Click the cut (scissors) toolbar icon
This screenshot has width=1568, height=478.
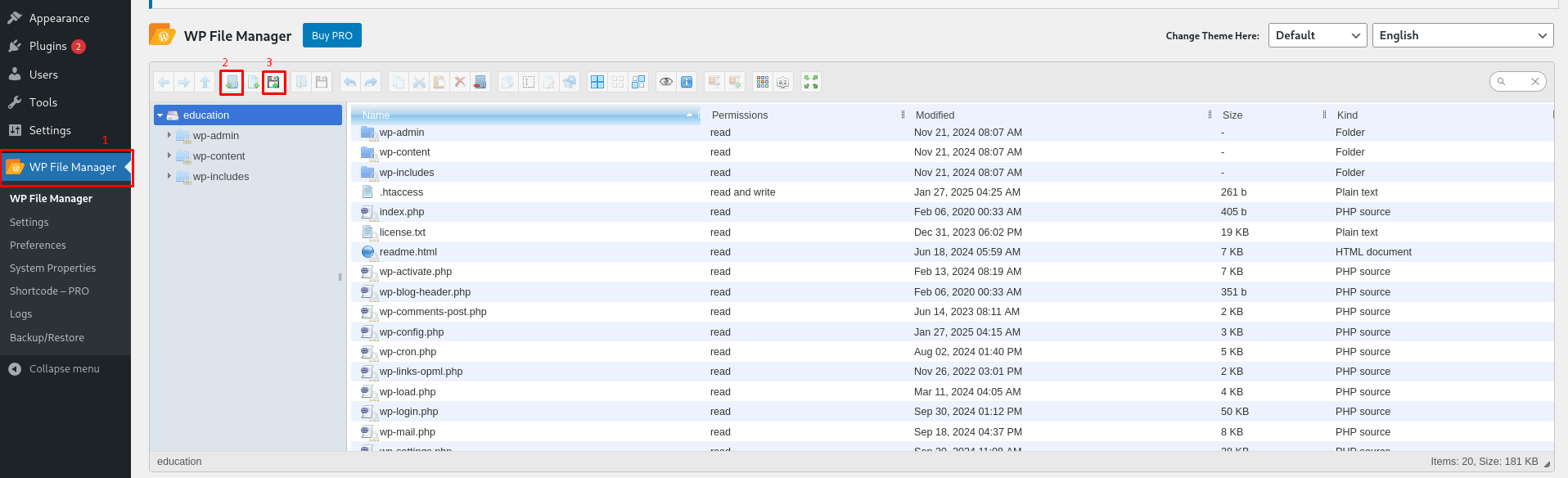click(419, 82)
